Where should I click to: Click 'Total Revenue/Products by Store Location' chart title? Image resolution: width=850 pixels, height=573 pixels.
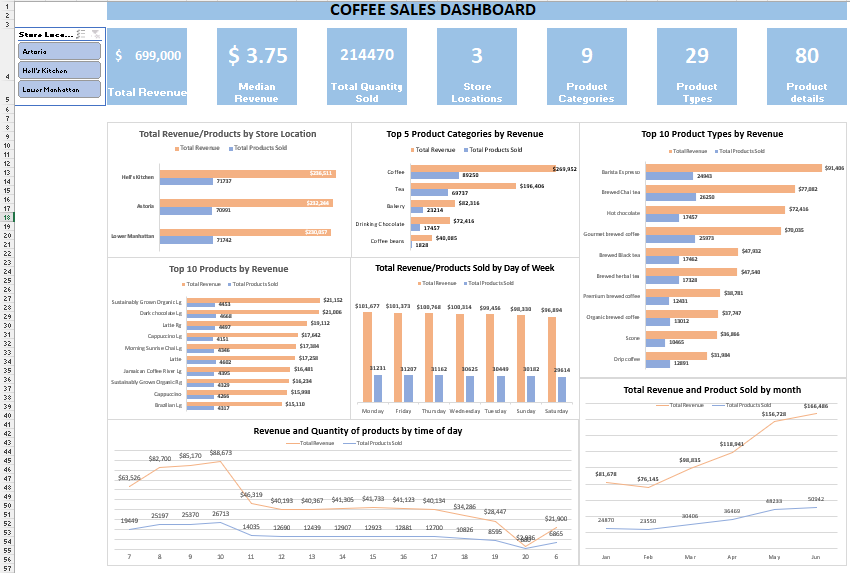point(228,134)
